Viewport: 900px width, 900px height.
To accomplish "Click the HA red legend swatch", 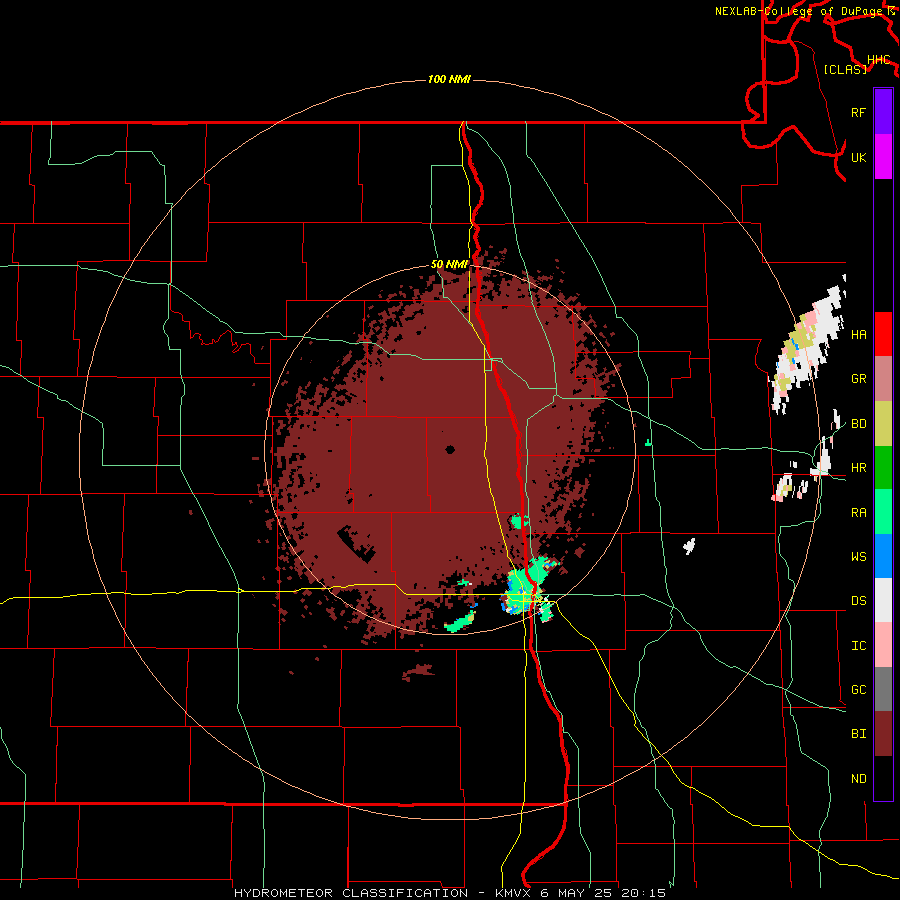I will tap(883, 334).
